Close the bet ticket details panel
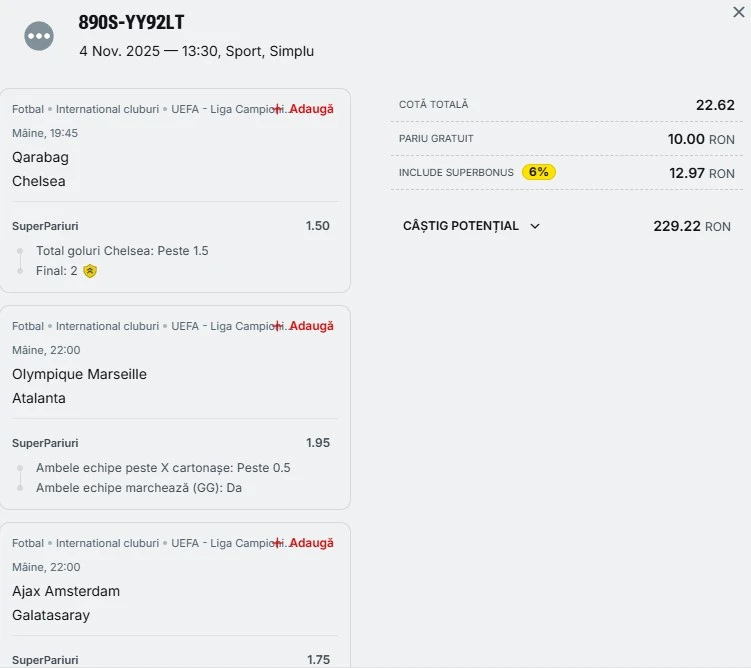Screen dimensions: 751x668 (739, 11)
